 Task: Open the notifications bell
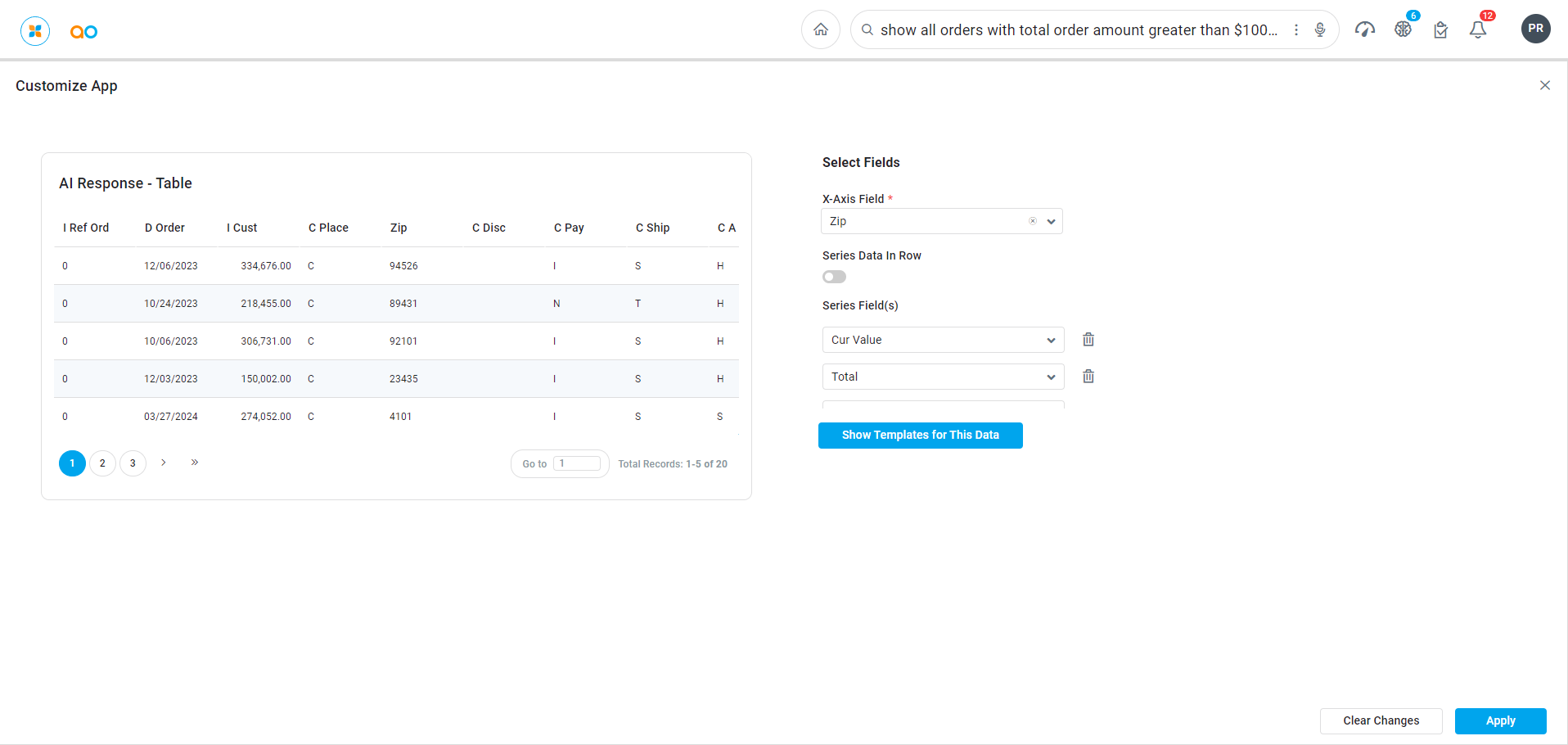pos(1477,30)
